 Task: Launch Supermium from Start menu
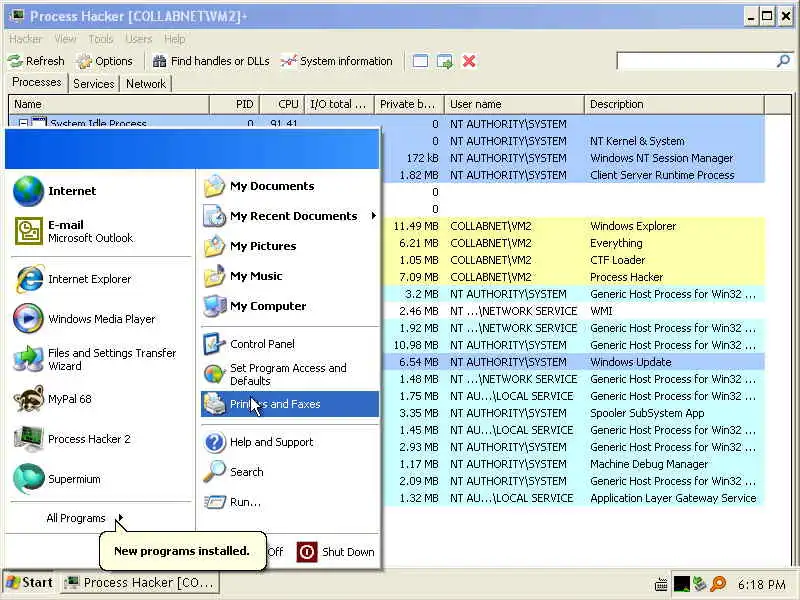(57, 479)
